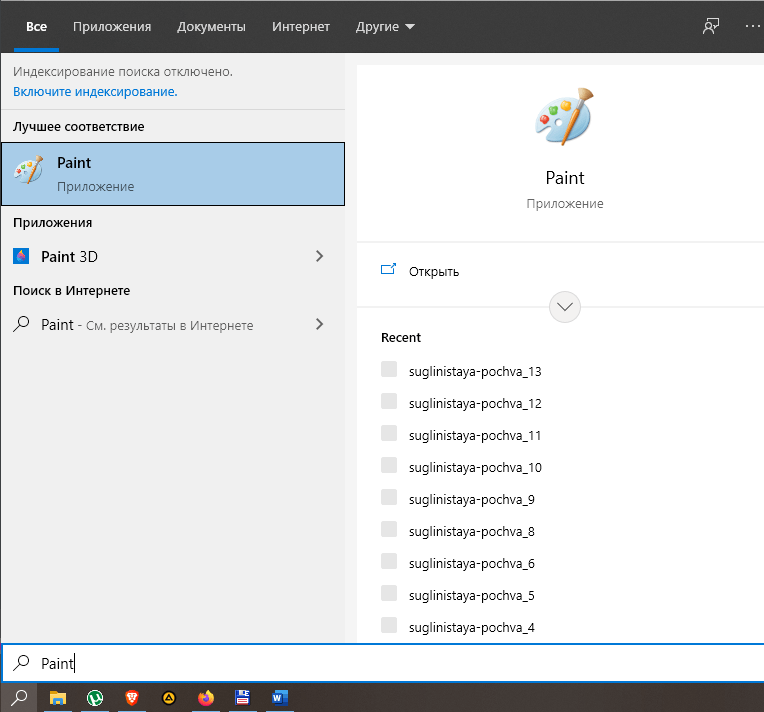Click file icon beside suglinistaya-pochva_8

click(389, 529)
